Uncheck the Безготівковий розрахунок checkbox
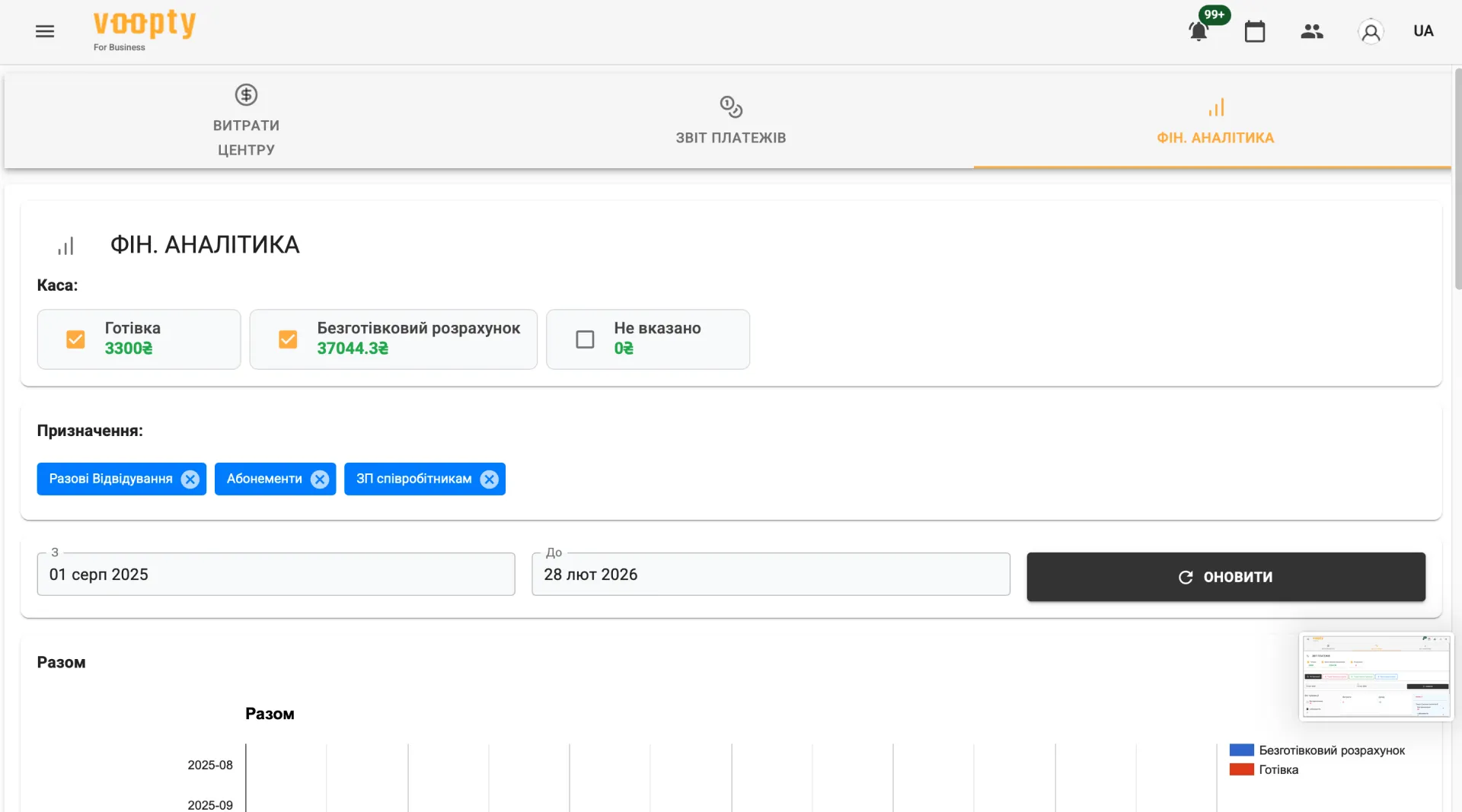Screen dimensions: 1462x812 288,339
